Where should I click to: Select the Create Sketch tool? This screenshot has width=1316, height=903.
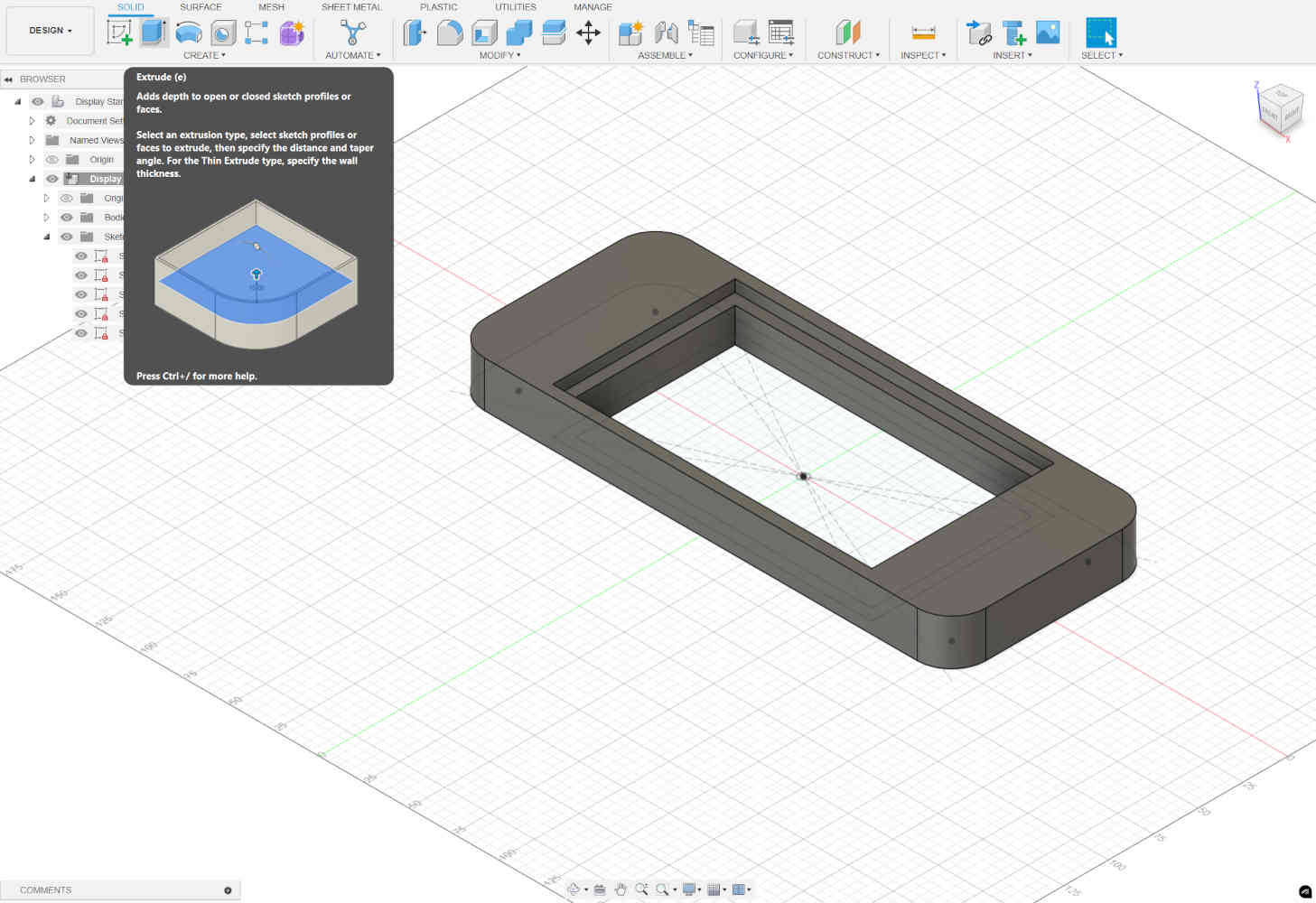point(119,33)
